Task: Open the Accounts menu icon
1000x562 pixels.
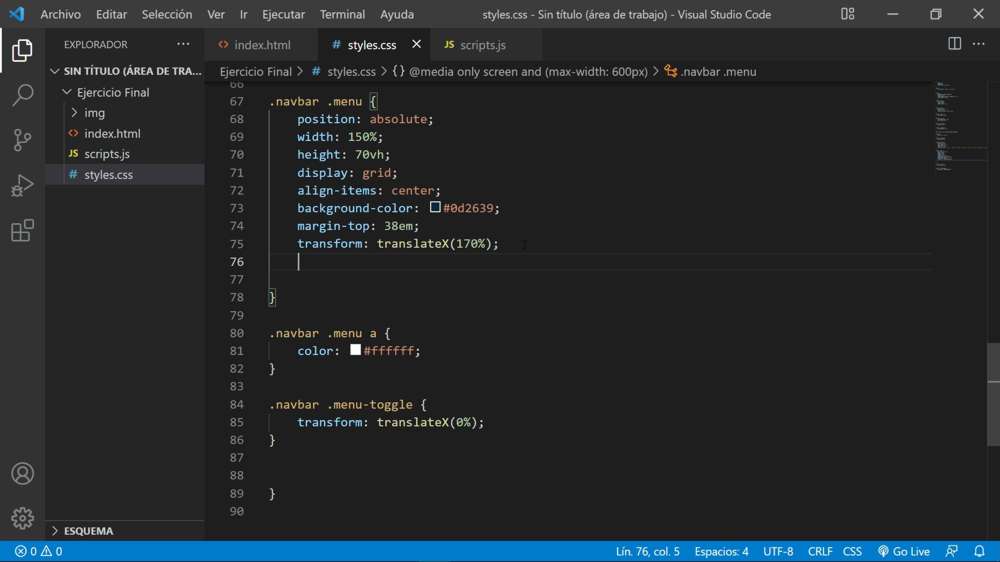Action: [22, 474]
